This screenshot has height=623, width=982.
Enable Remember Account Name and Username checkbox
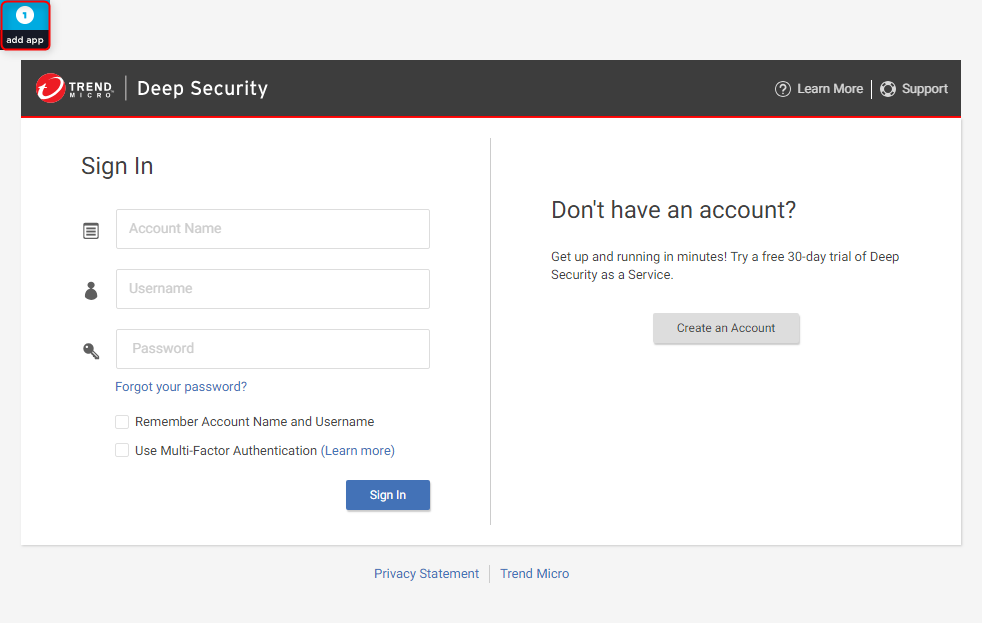(122, 422)
